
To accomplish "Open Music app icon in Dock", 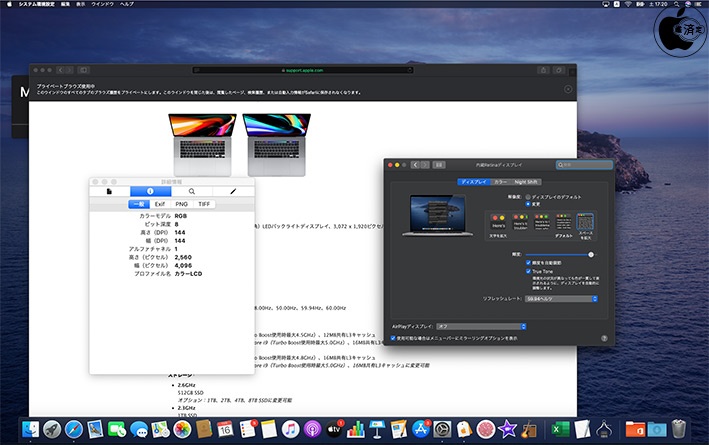I will [x=290, y=429].
